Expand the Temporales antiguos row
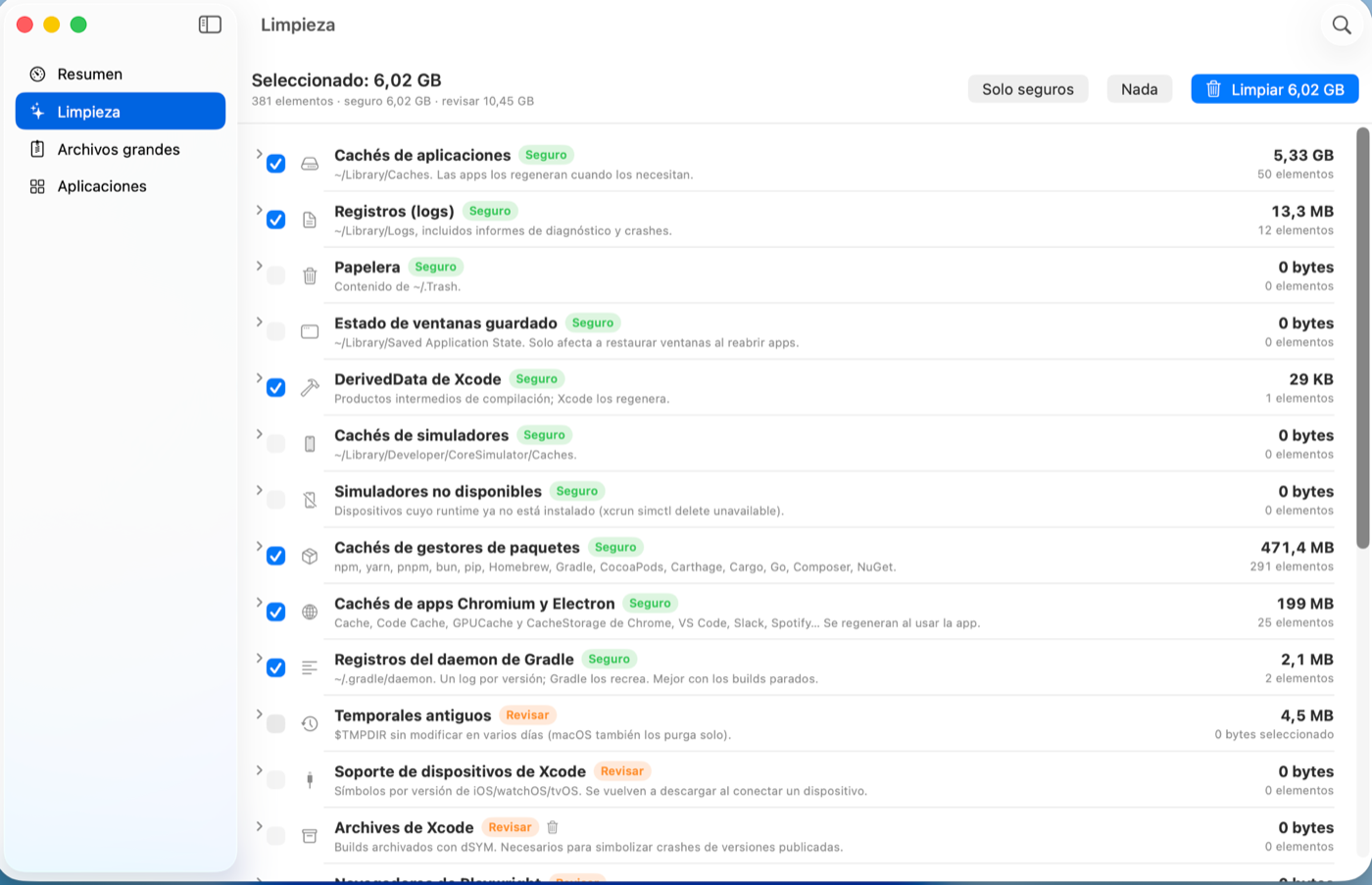 259,713
